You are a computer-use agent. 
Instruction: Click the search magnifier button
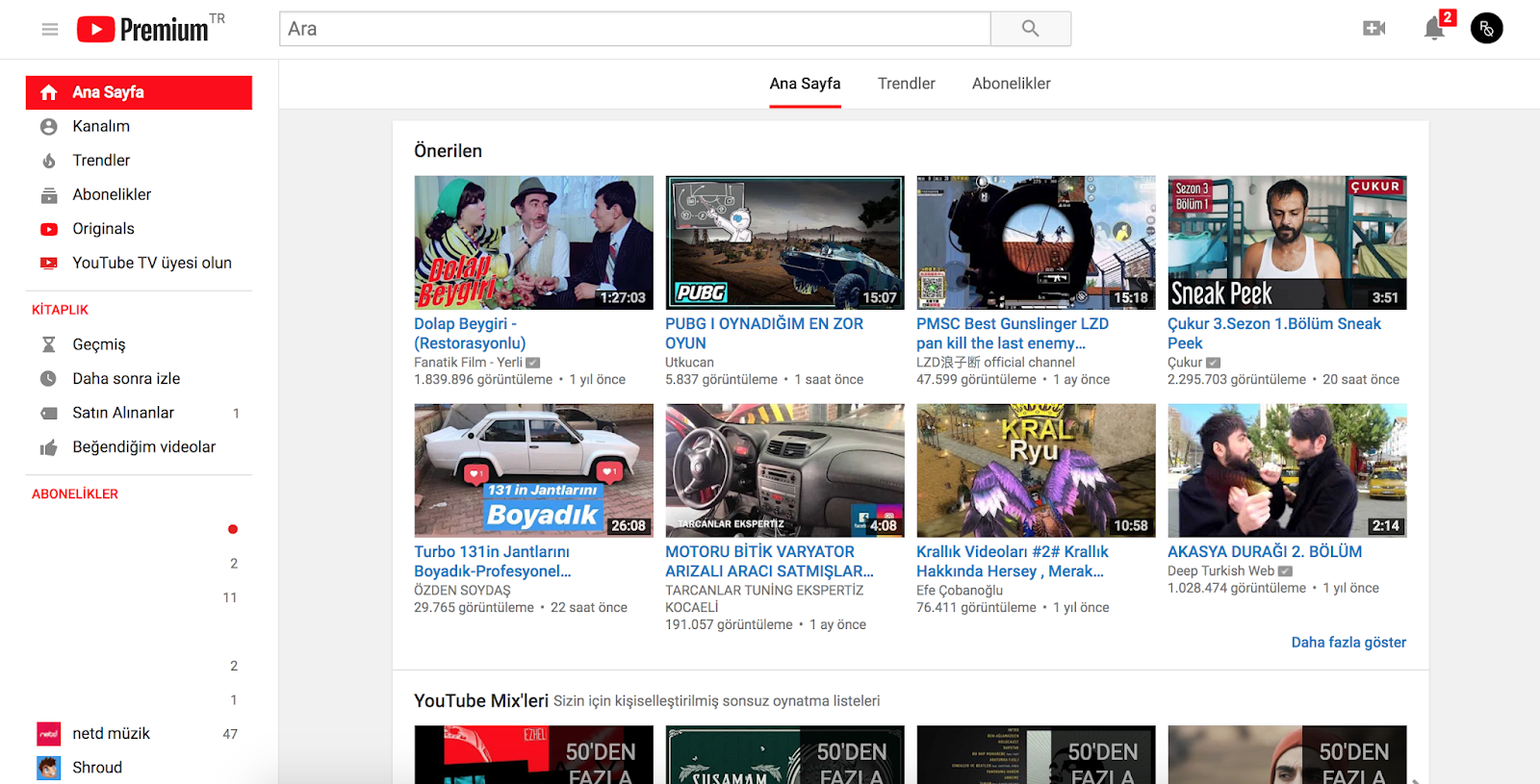coord(1030,29)
